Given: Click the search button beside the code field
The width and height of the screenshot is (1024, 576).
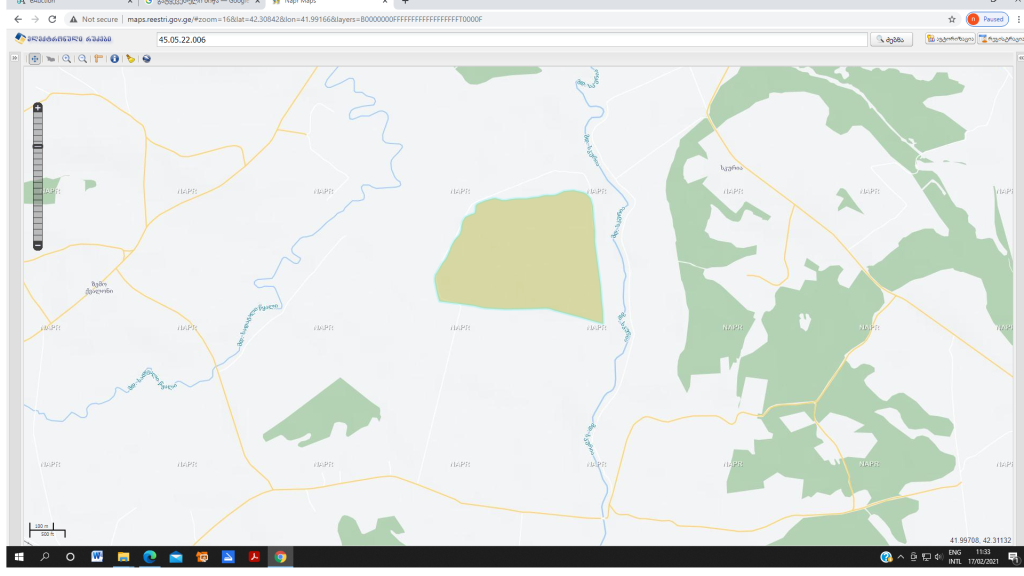Looking at the screenshot, I should [891, 40].
